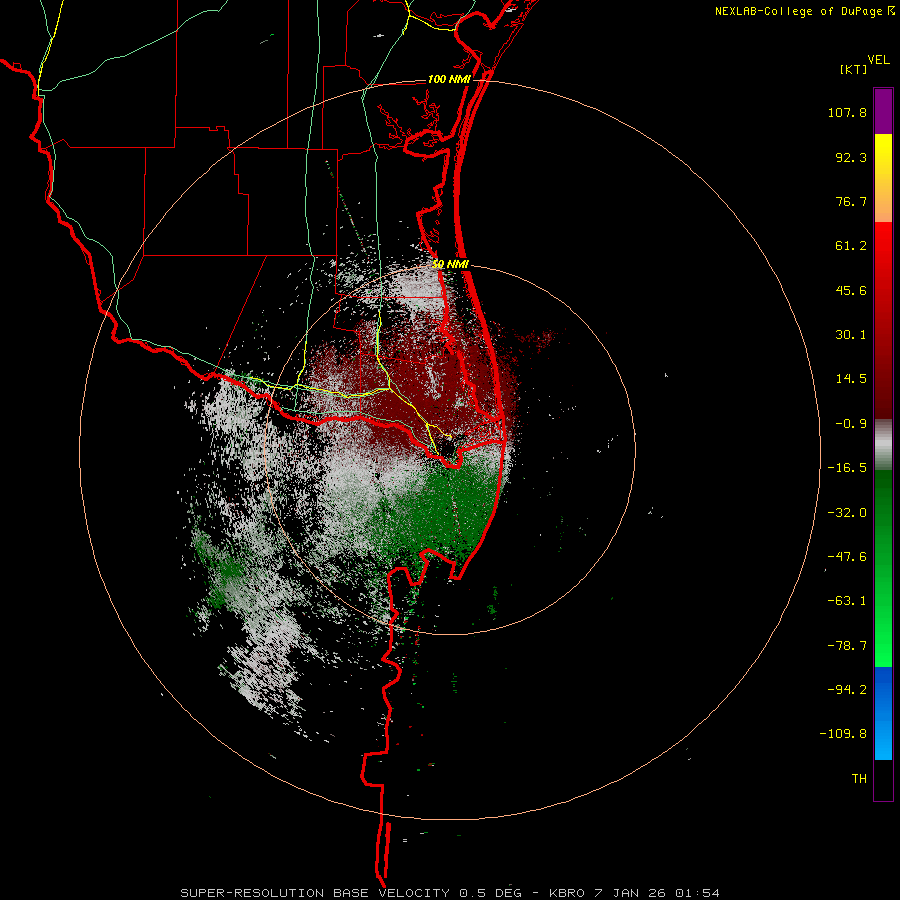Click the -94.2 velocity scale value
900x900 pixels.
(847, 689)
